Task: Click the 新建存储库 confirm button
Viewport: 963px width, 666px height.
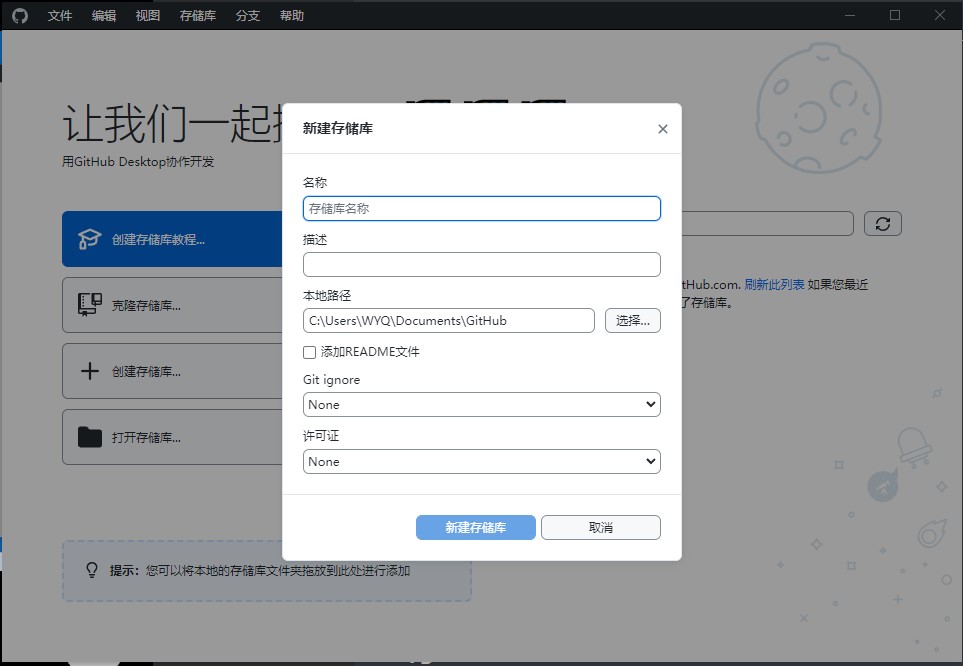Action: pyautogui.click(x=475, y=528)
